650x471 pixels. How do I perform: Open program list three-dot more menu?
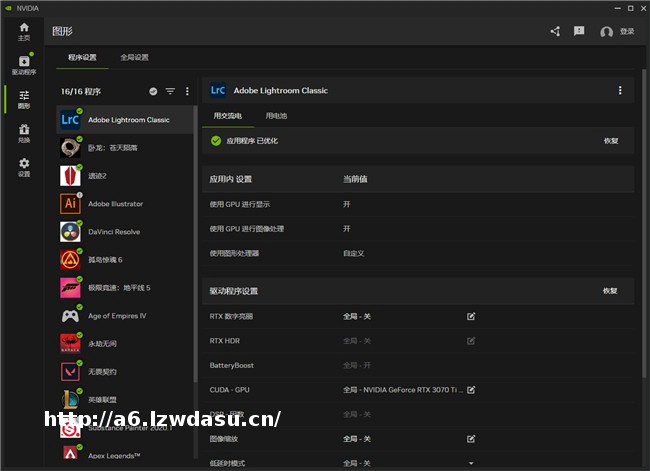(x=187, y=91)
